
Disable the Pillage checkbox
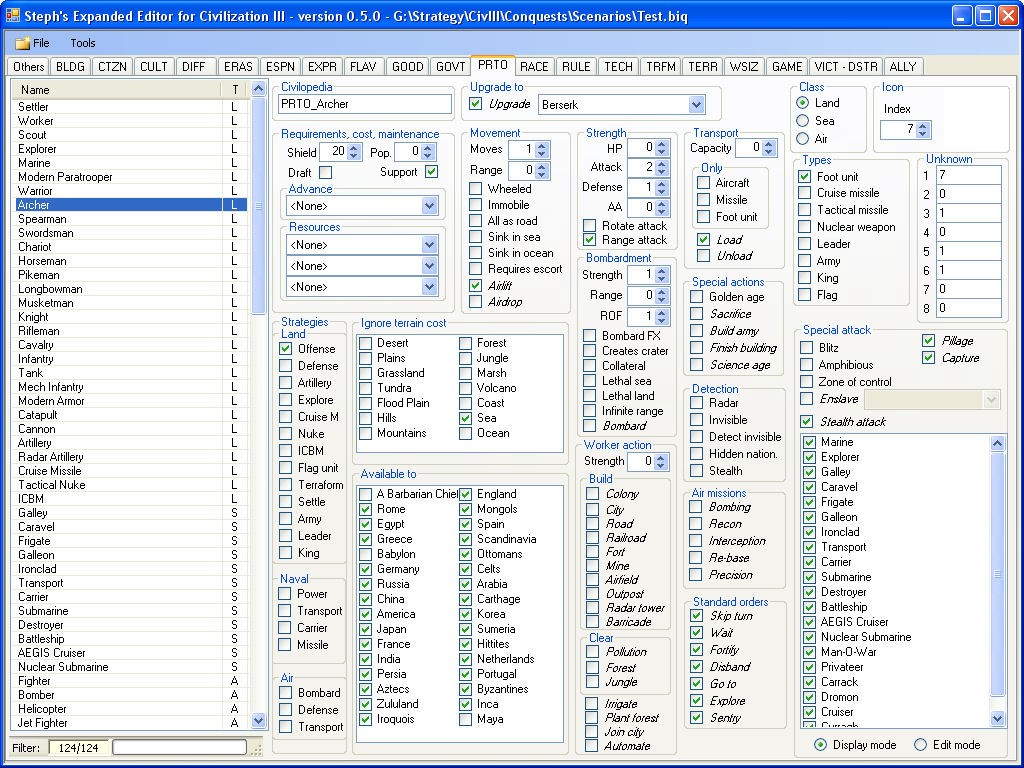[x=929, y=341]
